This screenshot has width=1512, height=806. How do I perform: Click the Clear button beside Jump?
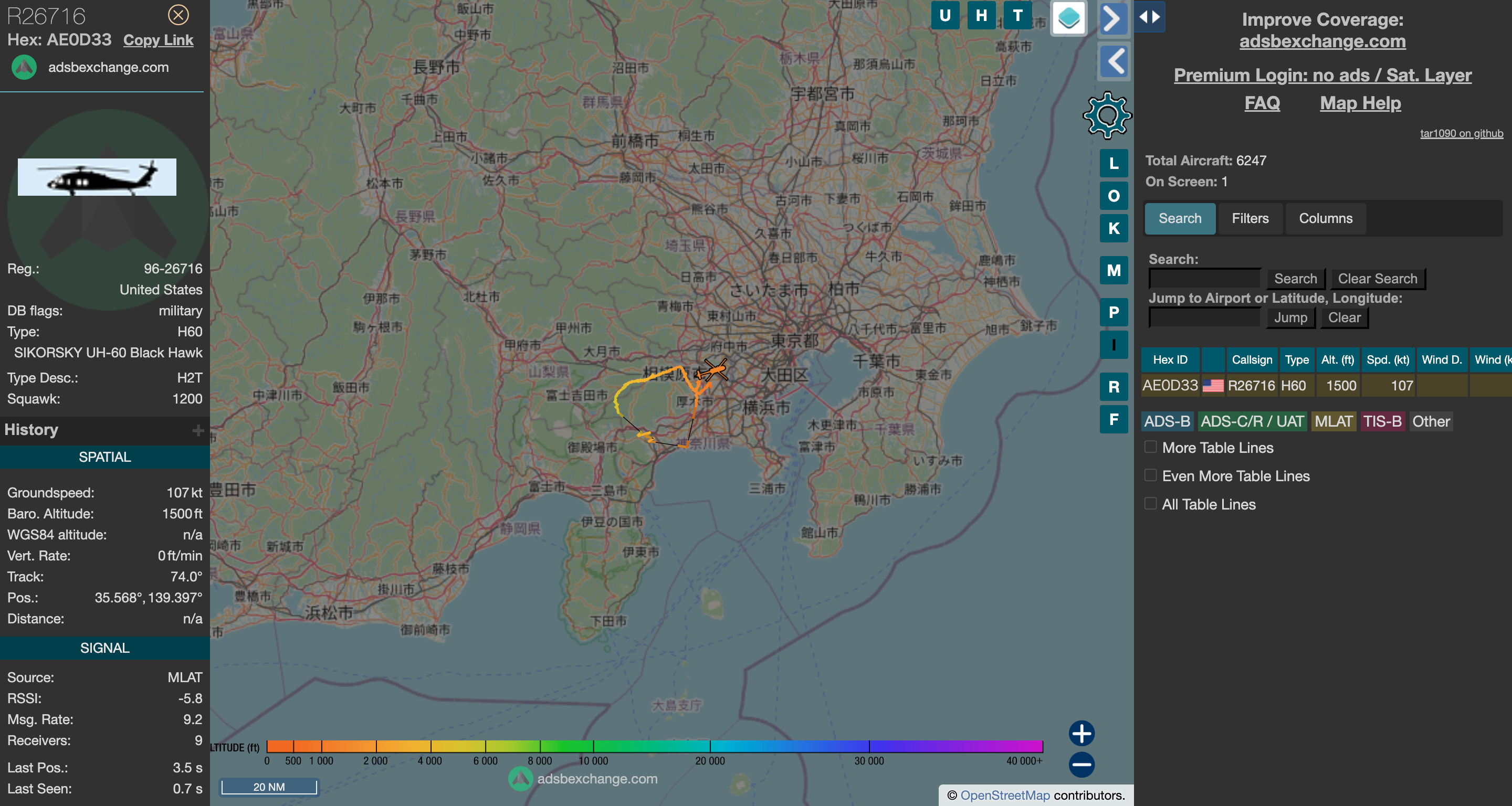(1344, 317)
